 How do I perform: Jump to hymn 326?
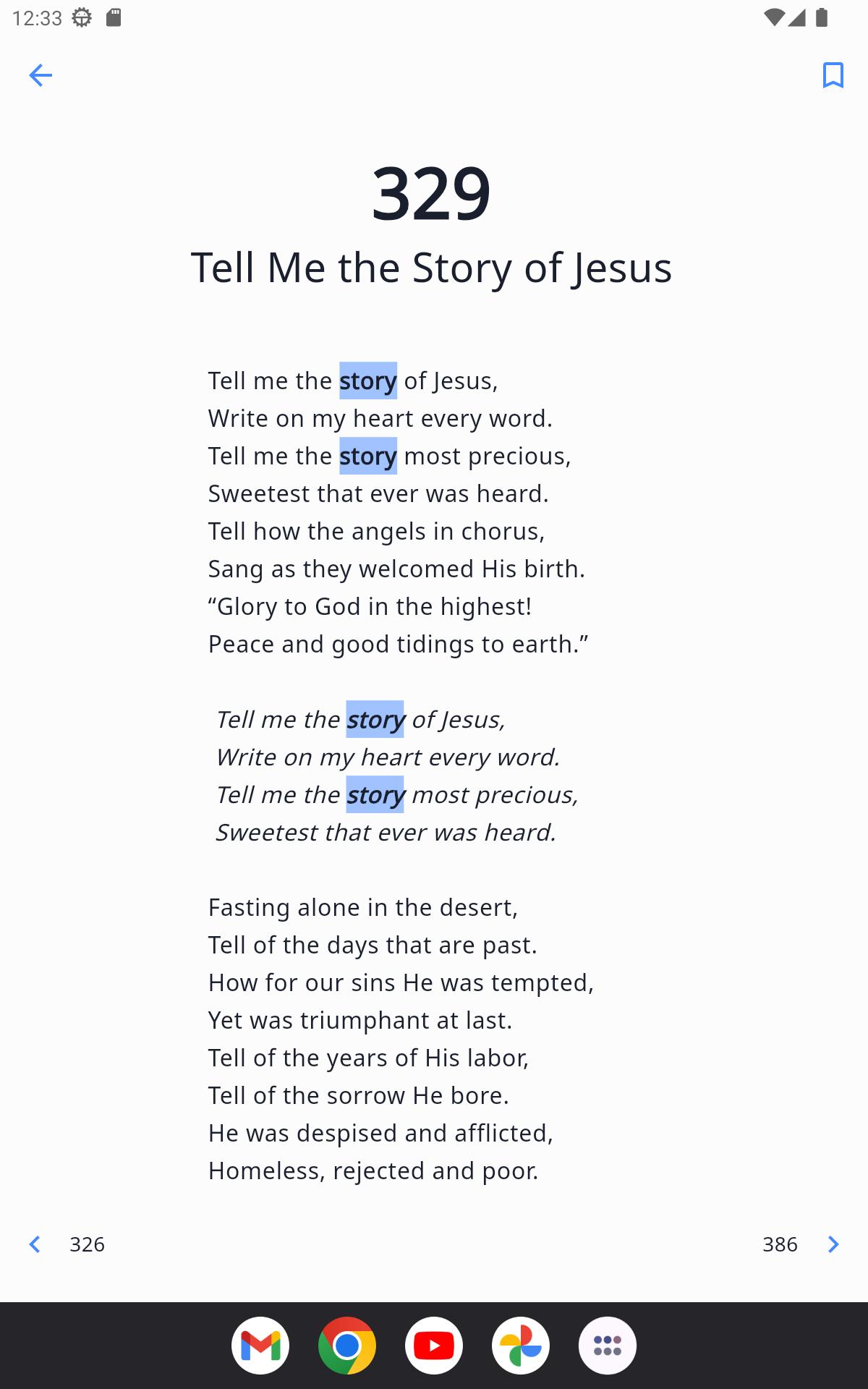point(87,1244)
